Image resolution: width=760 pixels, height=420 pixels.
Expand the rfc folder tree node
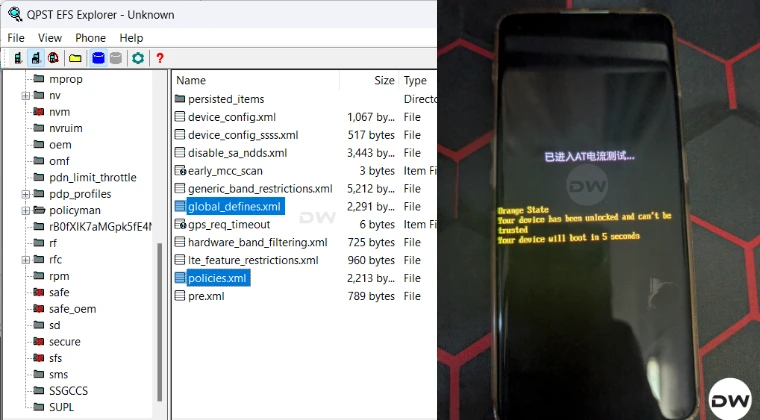click(26, 260)
